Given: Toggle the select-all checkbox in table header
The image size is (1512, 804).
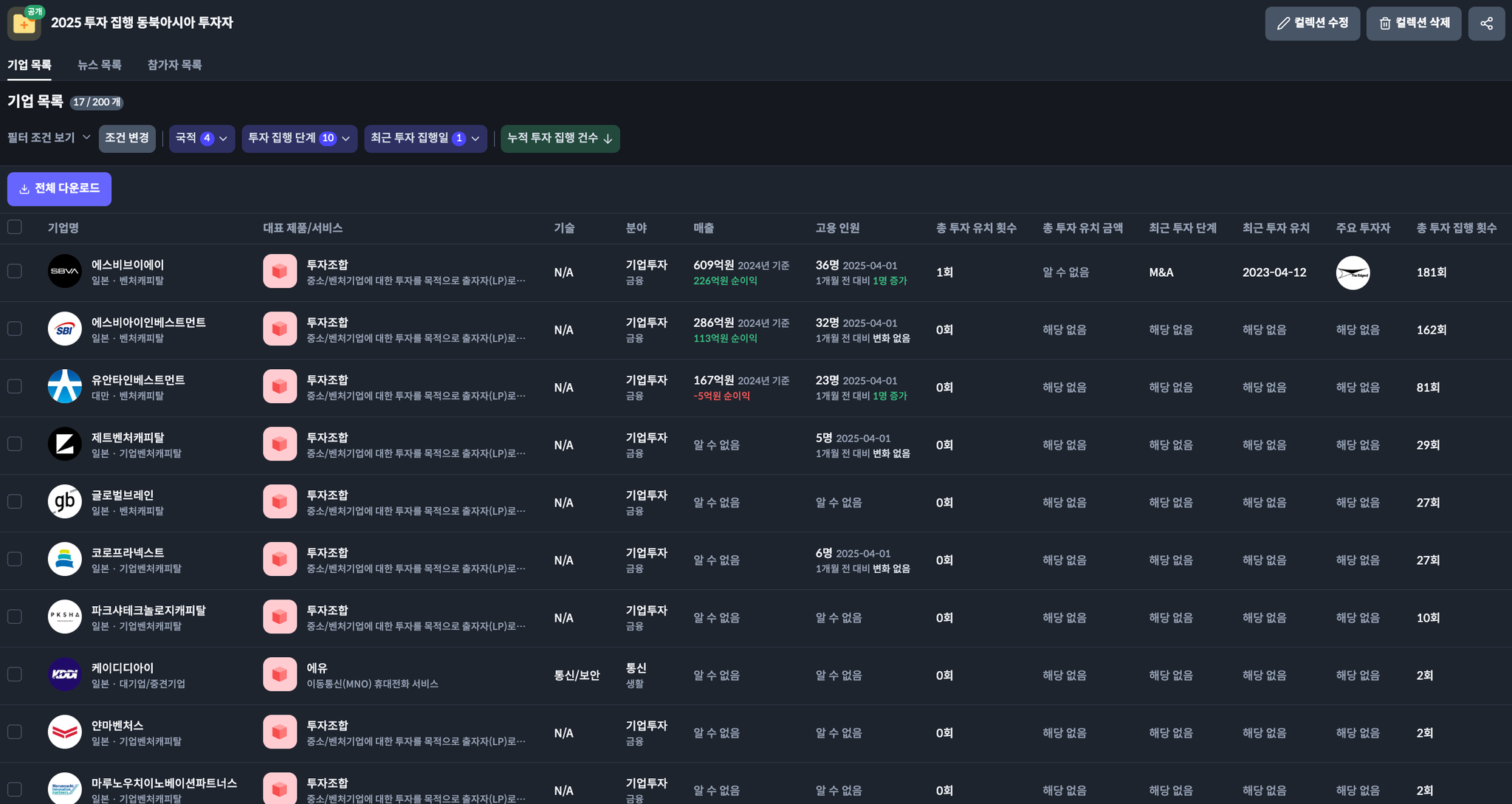Looking at the screenshot, I should [x=15, y=227].
